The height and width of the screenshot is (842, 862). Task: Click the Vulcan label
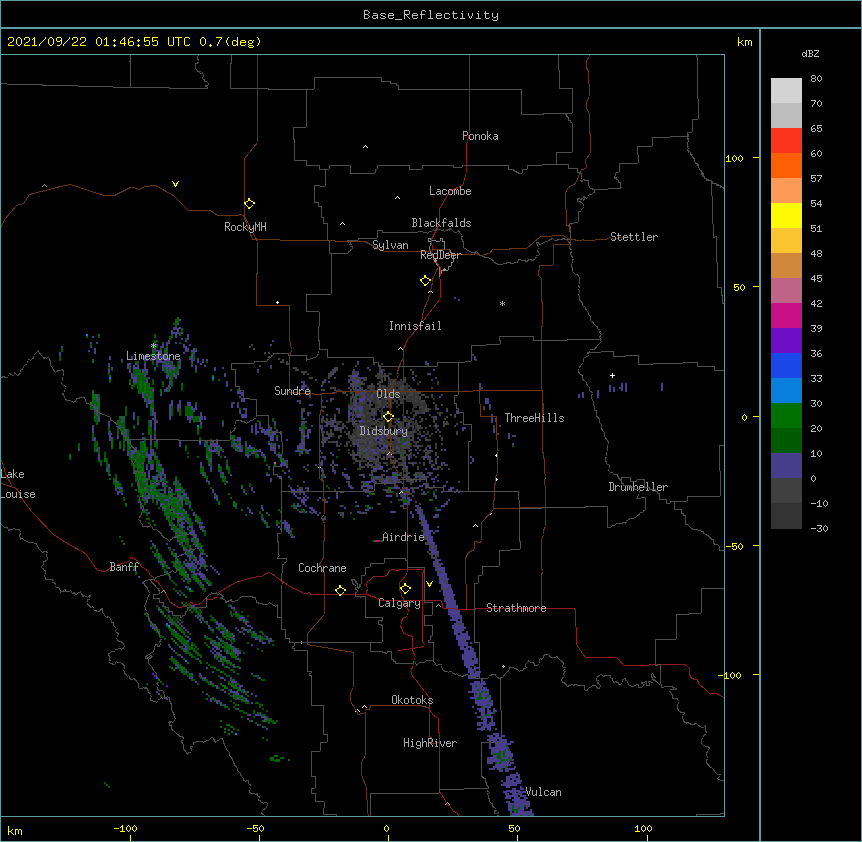click(543, 792)
